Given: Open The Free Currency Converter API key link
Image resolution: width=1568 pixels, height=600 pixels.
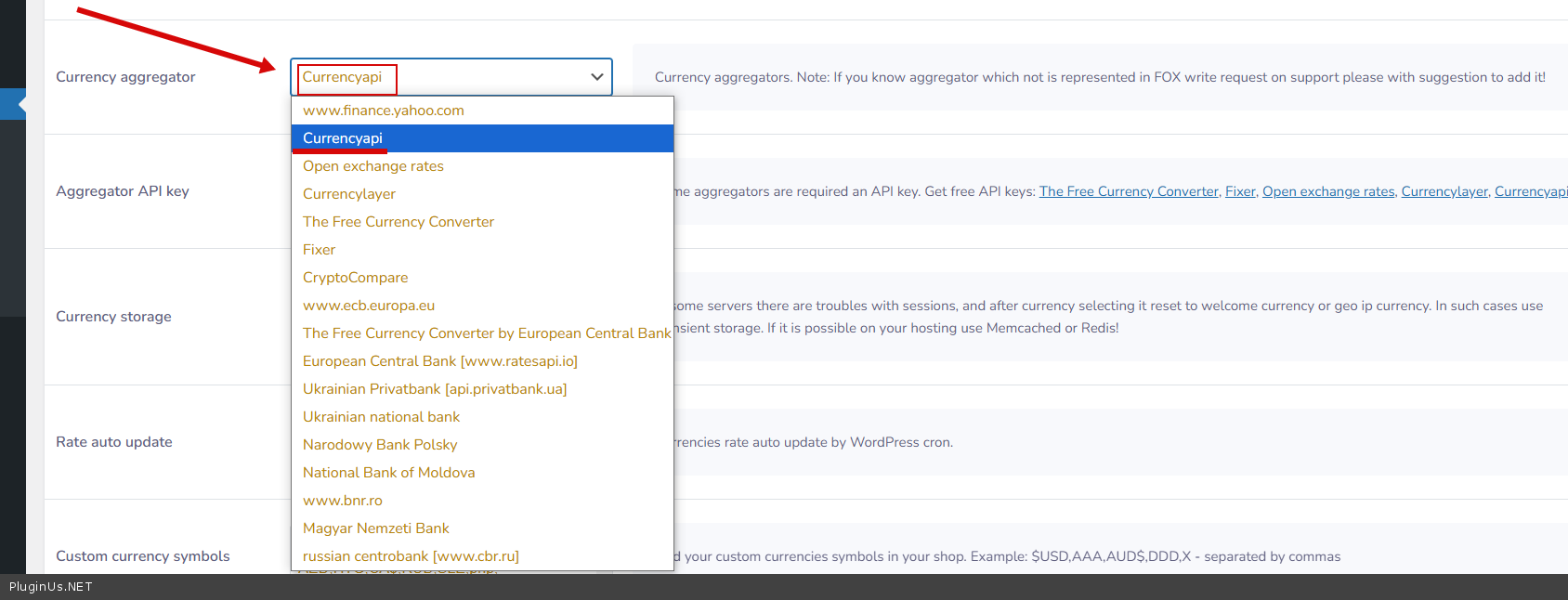Looking at the screenshot, I should (x=1129, y=191).
